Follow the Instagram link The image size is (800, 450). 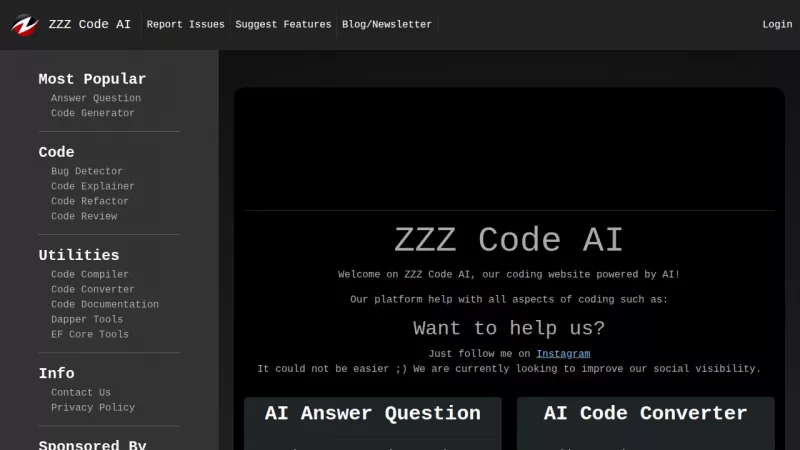(x=563, y=354)
